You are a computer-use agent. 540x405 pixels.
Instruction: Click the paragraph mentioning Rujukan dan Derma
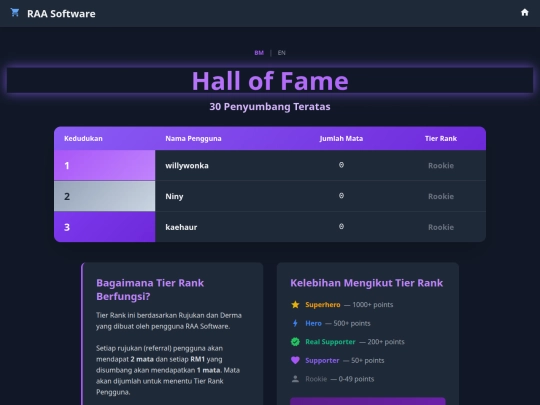(x=169, y=321)
